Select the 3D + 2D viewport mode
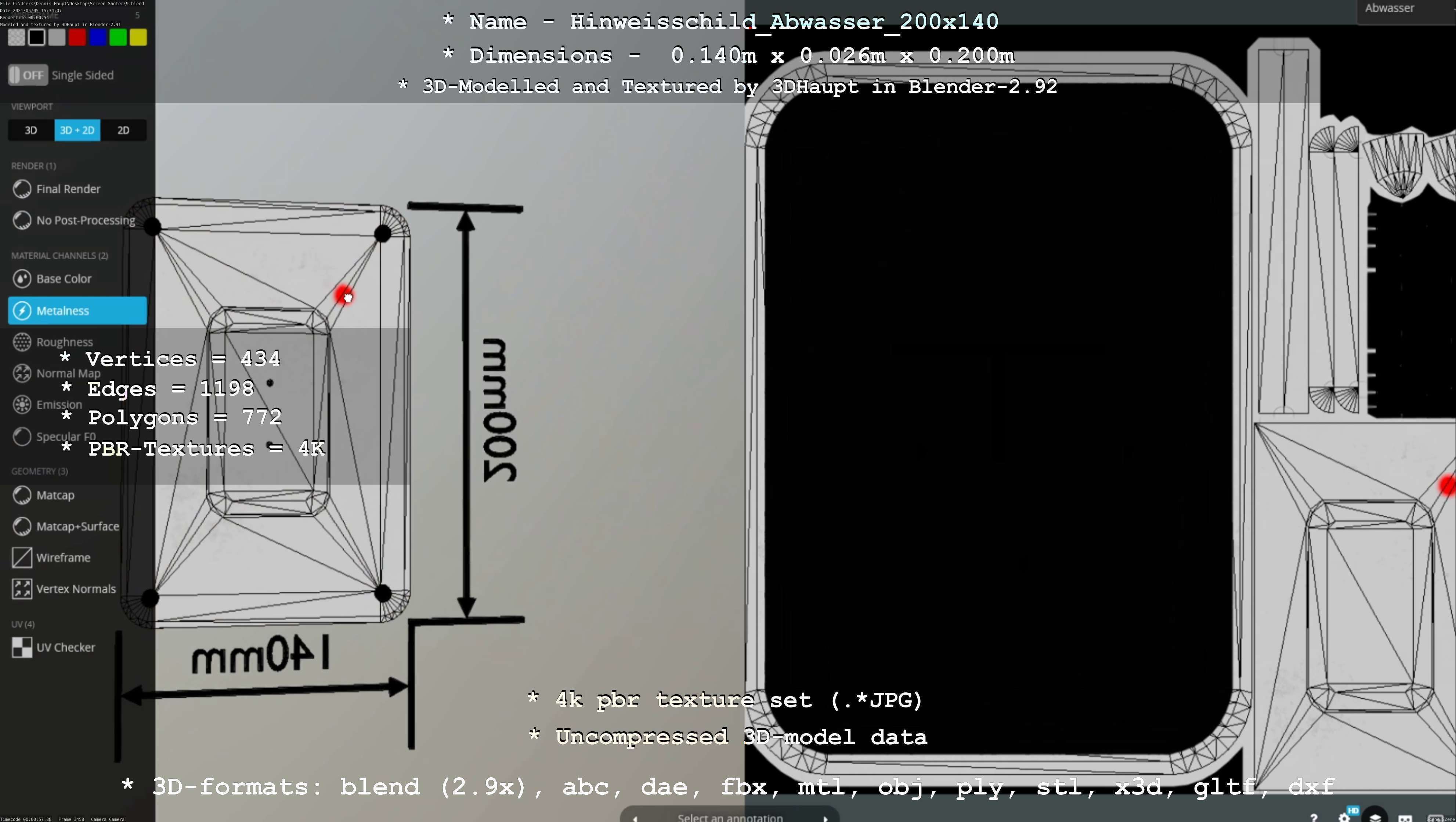1456x822 pixels. coord(77,130)
